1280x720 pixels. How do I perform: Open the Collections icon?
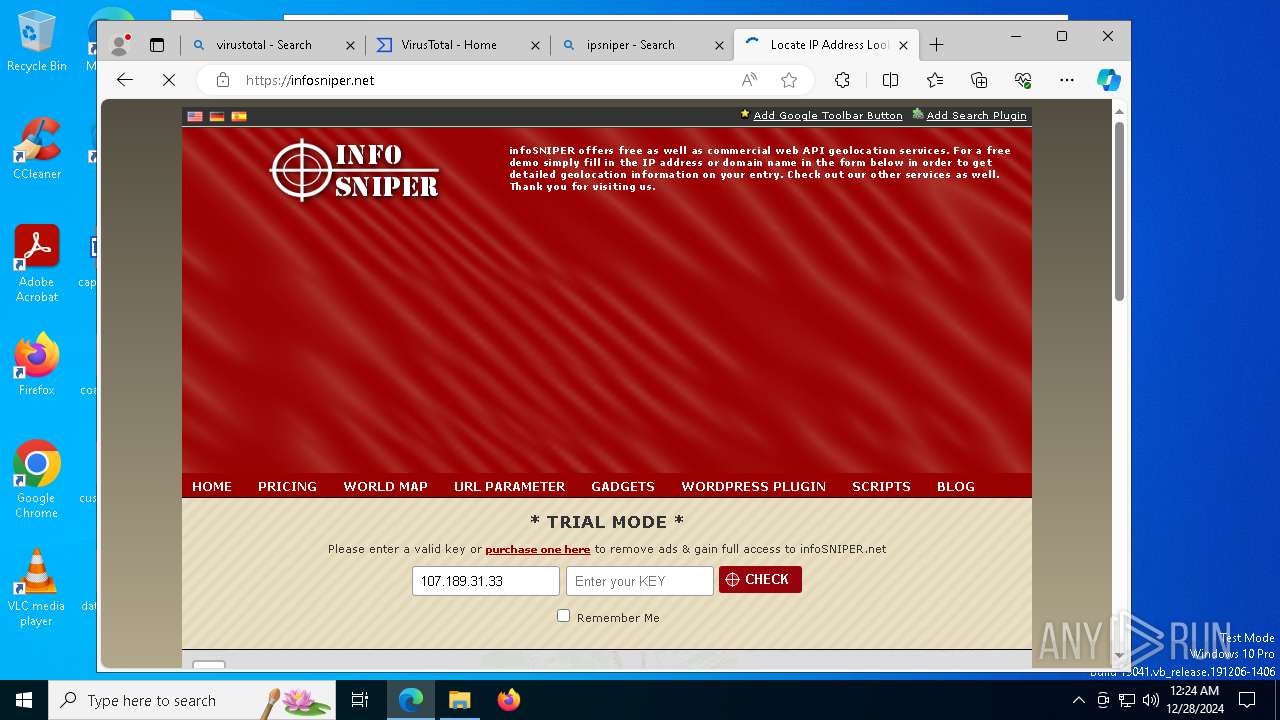(979, 80)
